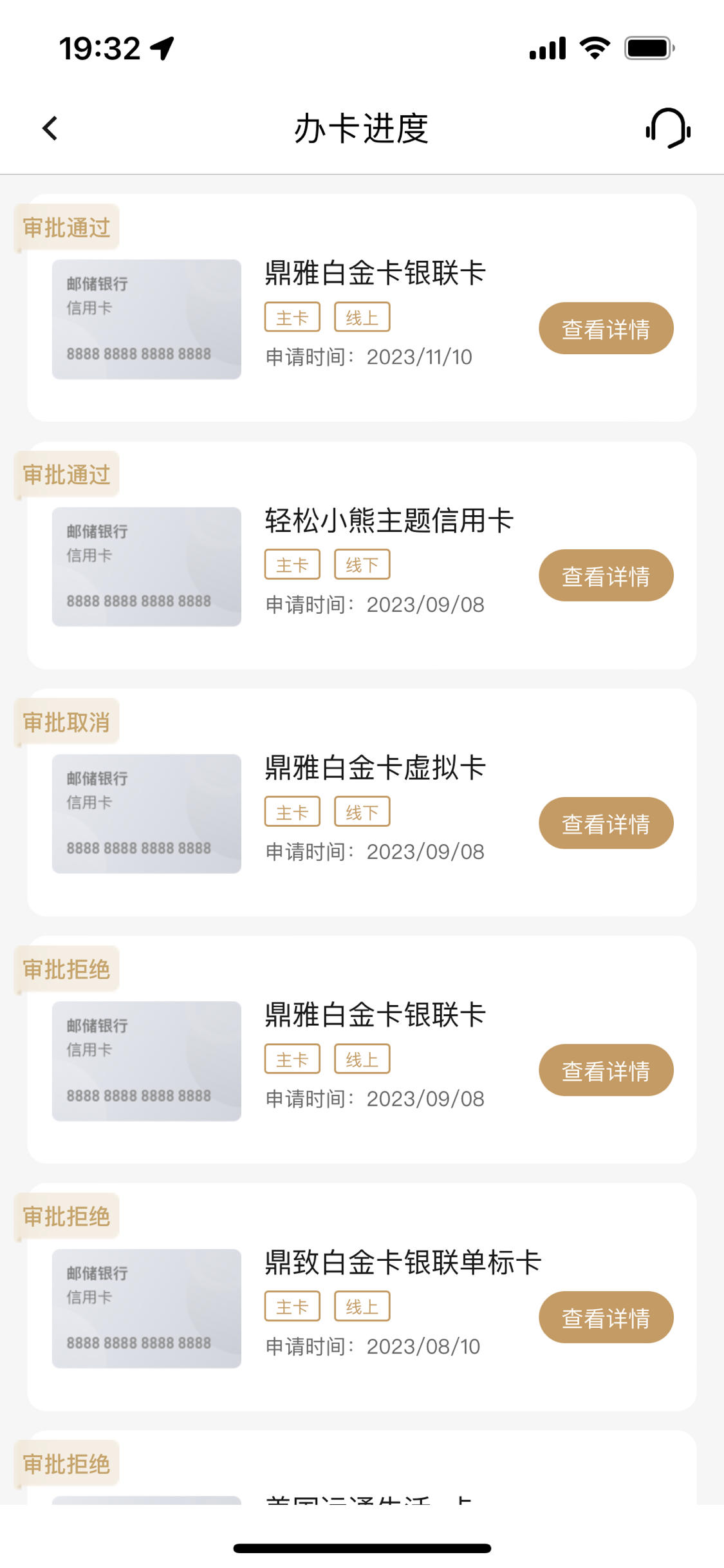The height and width of the screenshot is (1568, 724).
Task: Tap 审批拒绝 label above 鼎致白金卡
Action: (x=67, y=1217)
